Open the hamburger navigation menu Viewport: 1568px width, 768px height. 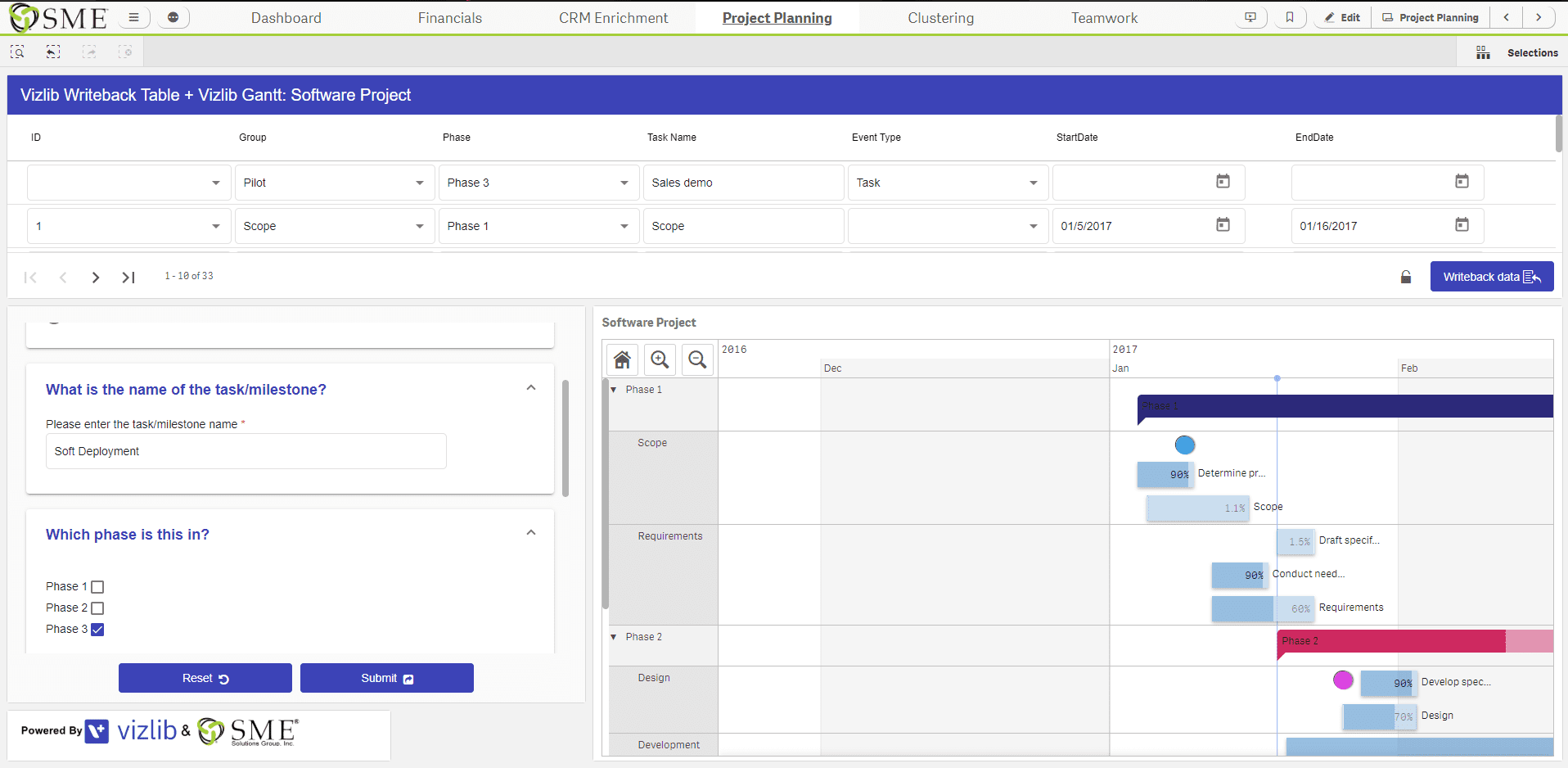134,17
